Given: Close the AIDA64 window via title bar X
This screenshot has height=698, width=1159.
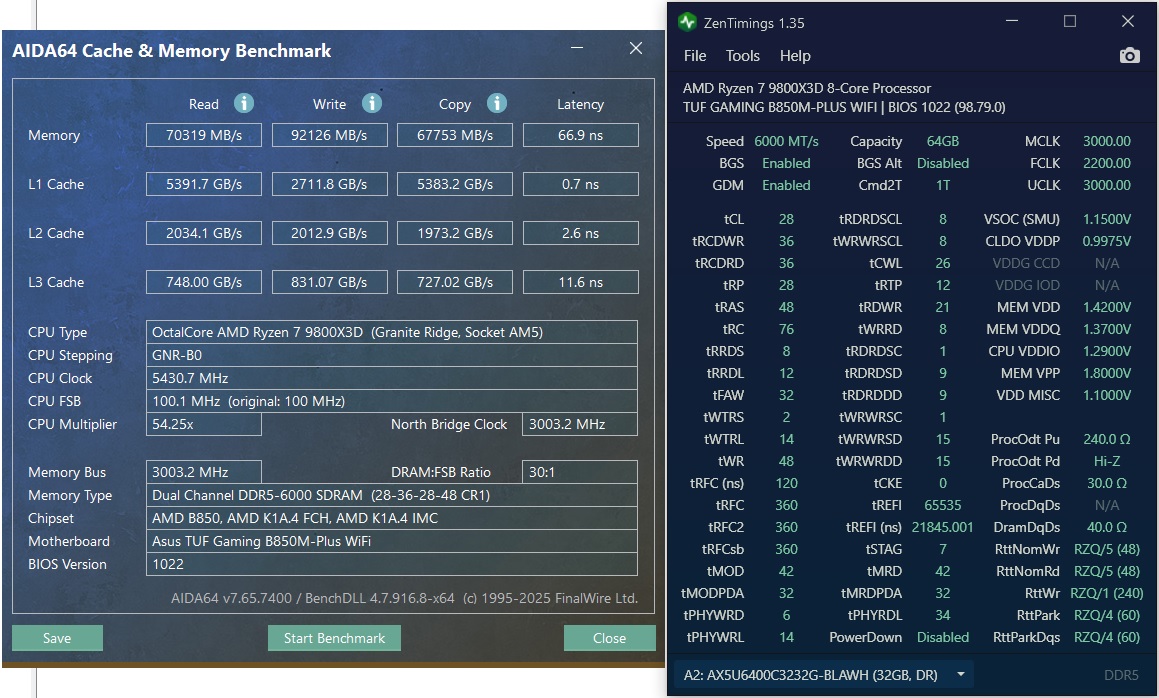Looking at the screenshot, I should [x=636, y=48].
